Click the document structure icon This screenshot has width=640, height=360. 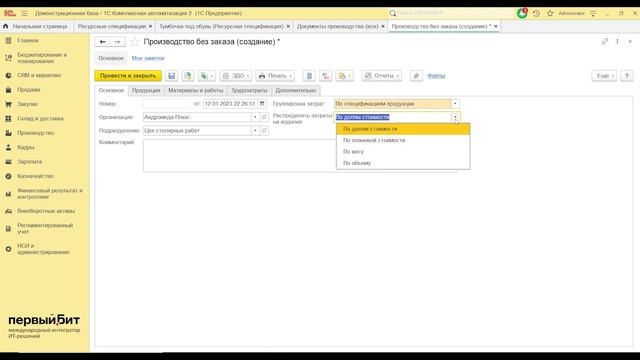[x=309, y=76]
